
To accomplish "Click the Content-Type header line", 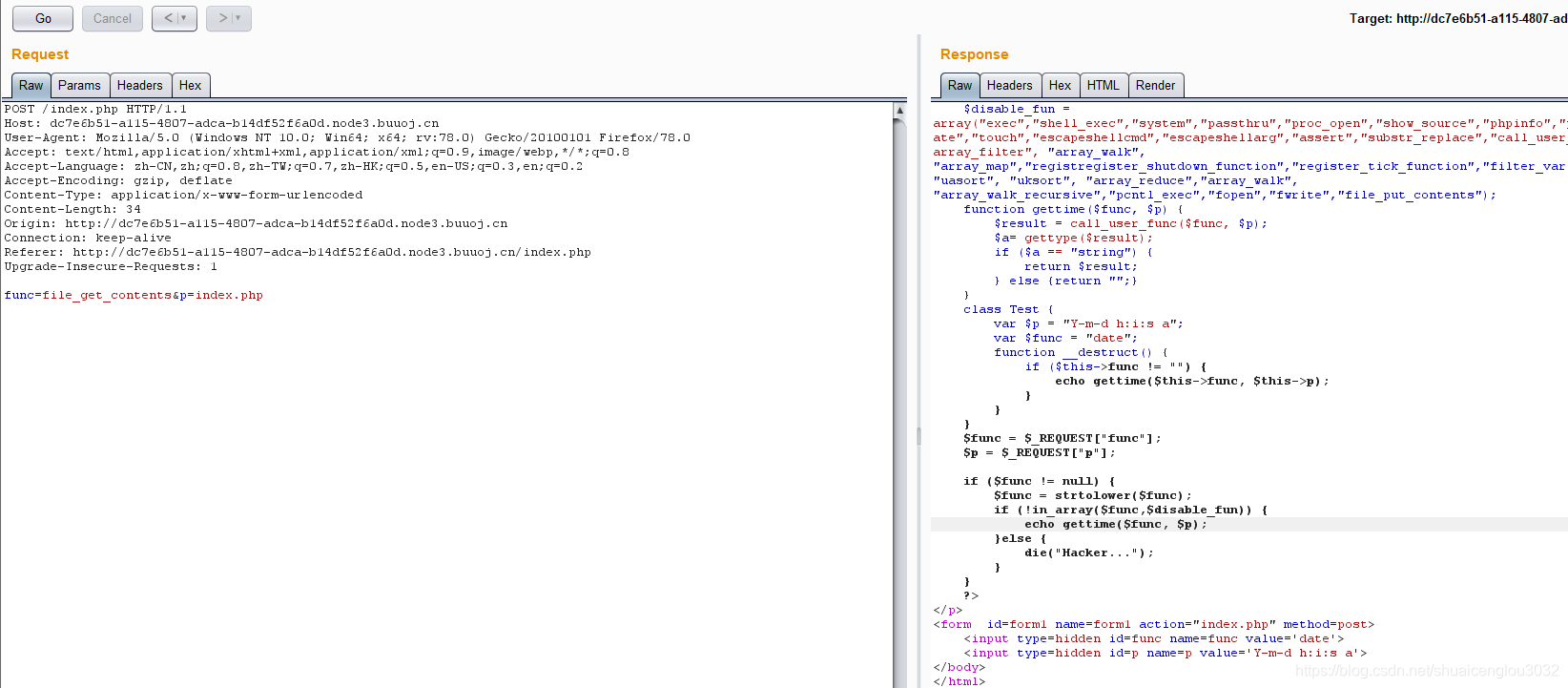I will pyautogui.click(x=183, y=195).
